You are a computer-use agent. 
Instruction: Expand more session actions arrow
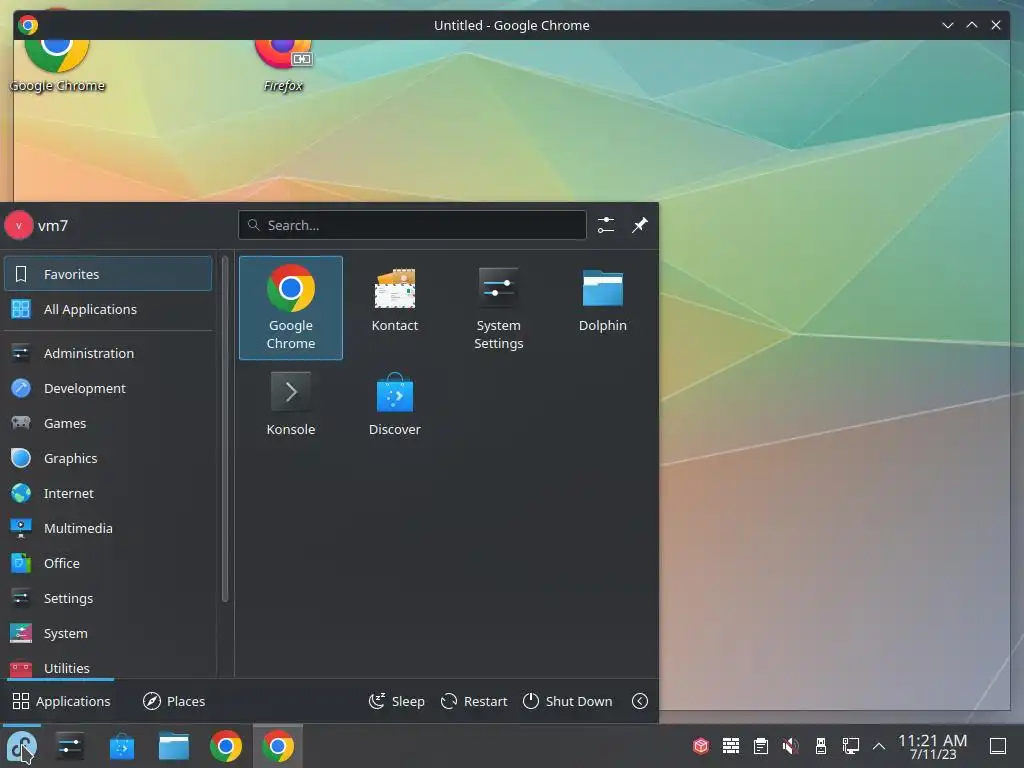pyautogui.click(x=640, y=701)
